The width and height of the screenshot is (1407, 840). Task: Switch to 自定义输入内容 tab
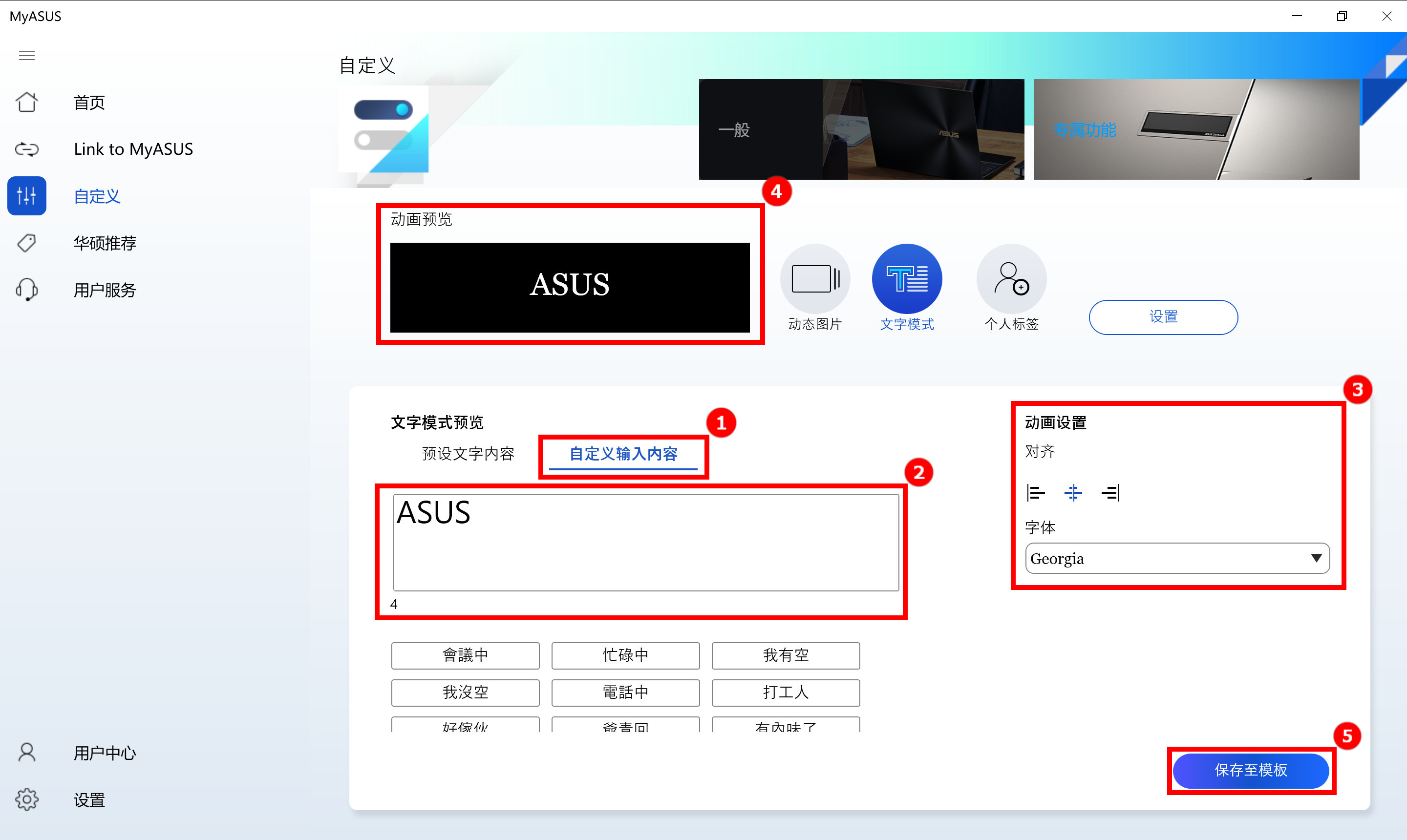pyautogui.click(x=623, y=454)
